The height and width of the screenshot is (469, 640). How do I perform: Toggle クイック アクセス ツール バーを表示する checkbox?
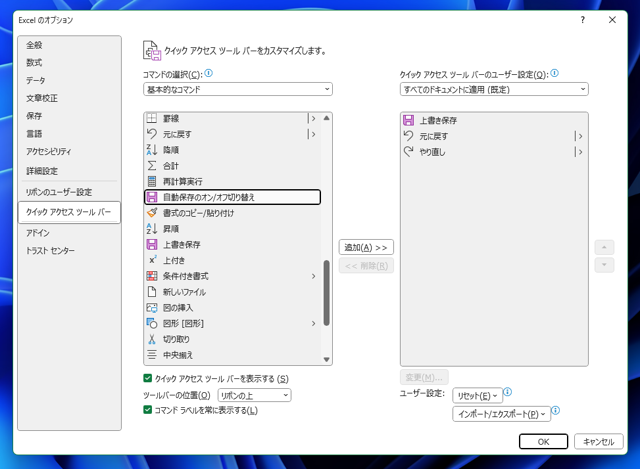tap(148, 378)
